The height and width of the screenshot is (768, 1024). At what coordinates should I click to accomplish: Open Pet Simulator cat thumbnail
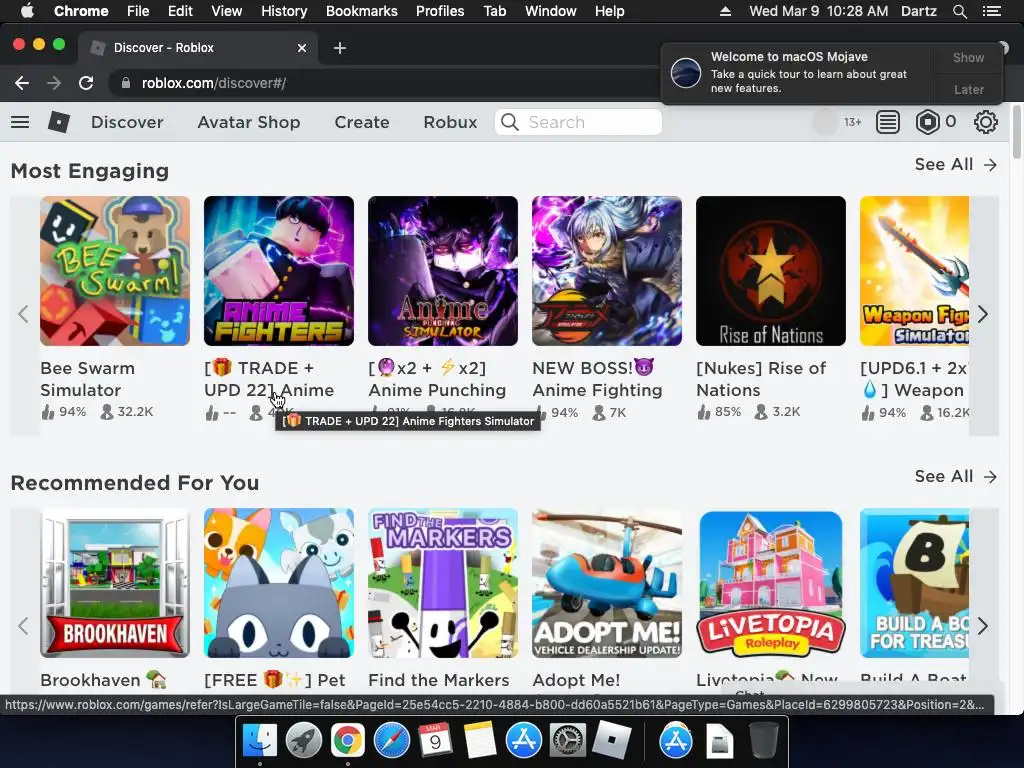point(279,583)
